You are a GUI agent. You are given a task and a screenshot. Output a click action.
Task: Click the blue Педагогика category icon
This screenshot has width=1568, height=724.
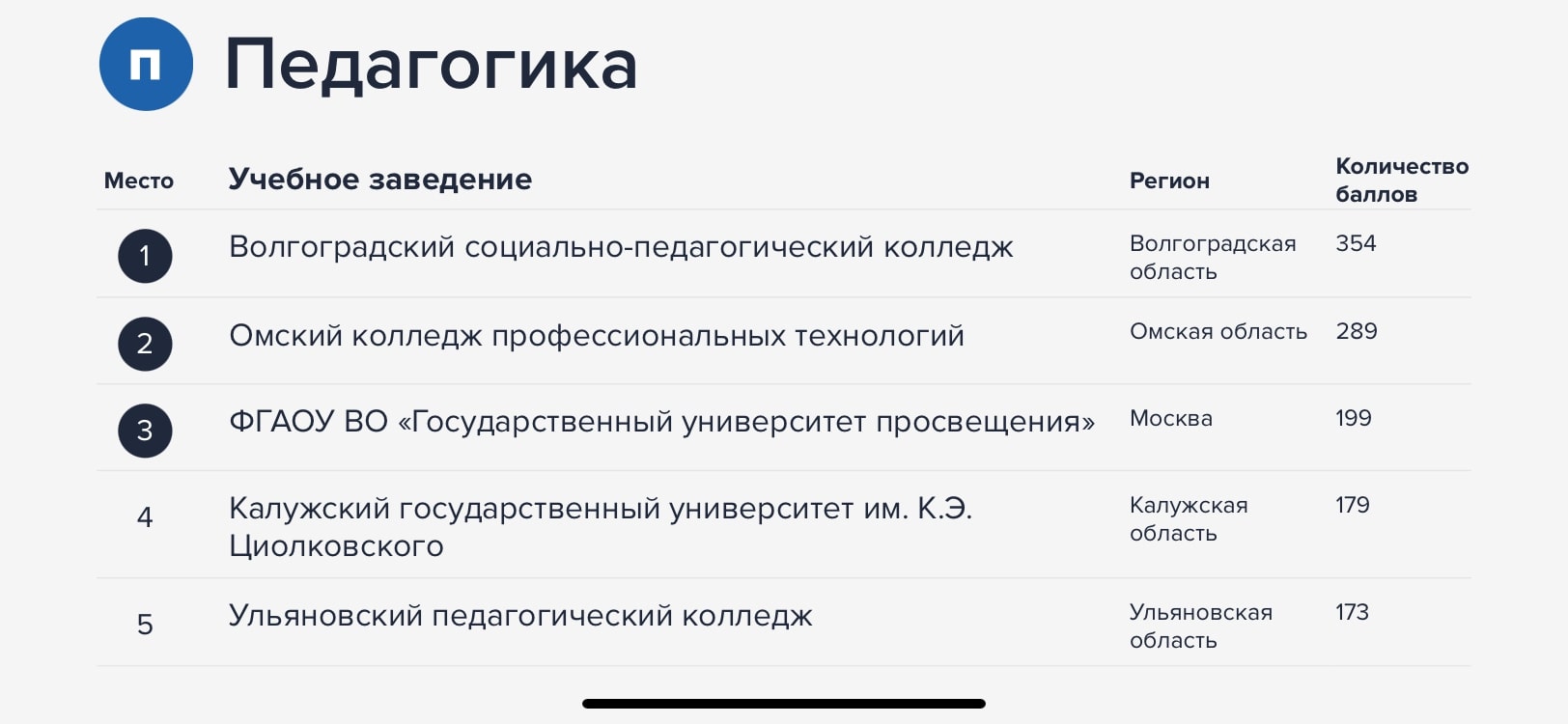point(146,64)
